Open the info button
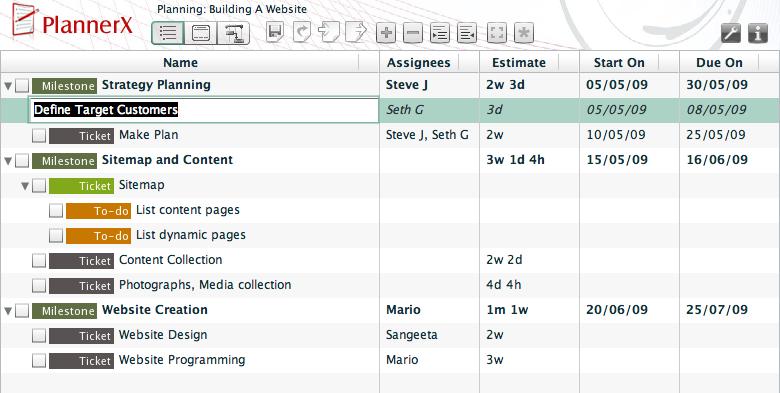The width and height of the screenshot is (780, 393). [758, 34]
